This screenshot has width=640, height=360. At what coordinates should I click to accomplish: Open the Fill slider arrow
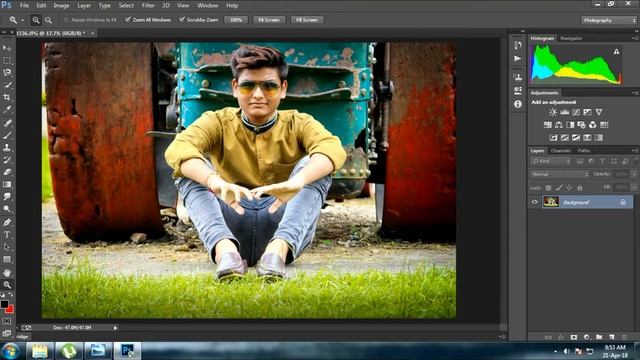tap(634, 188)
